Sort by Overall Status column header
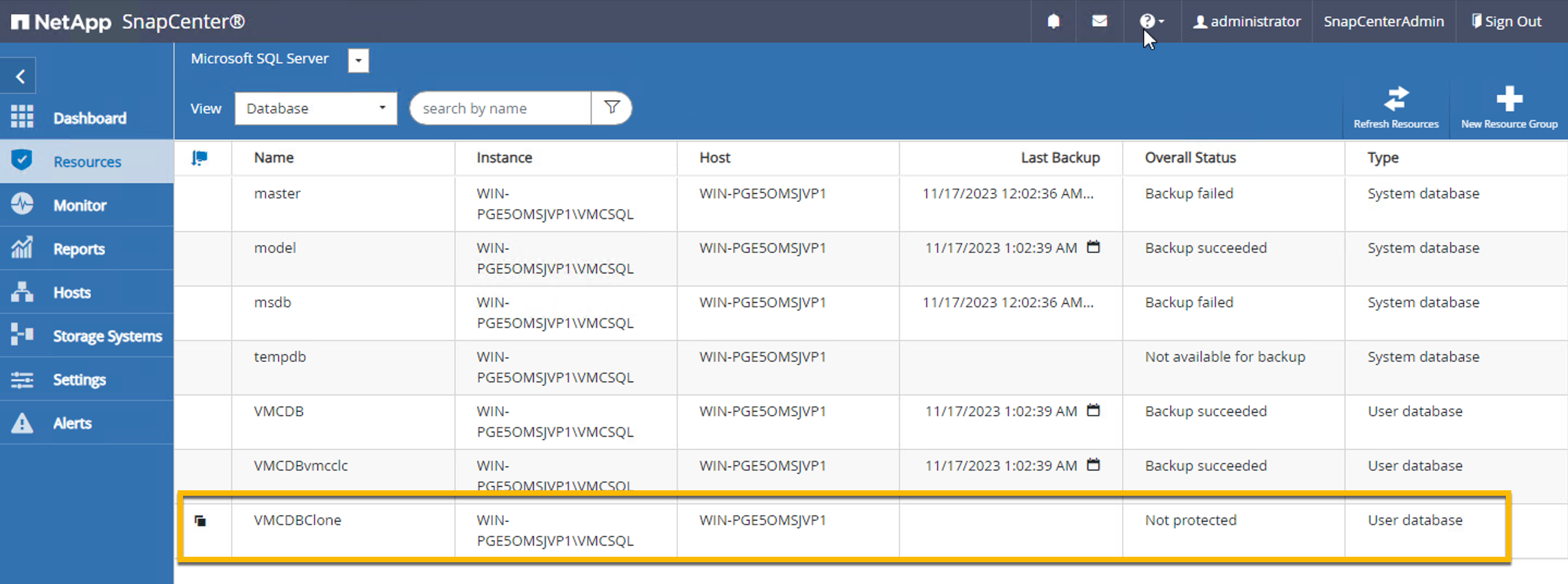Screen dimensions: 1568x584 pyautogui.click(x=1190, y=157)
